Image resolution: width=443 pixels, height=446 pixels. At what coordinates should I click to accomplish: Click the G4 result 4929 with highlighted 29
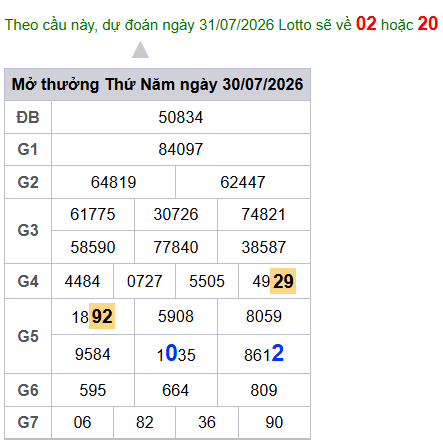(x=274, y=281)
